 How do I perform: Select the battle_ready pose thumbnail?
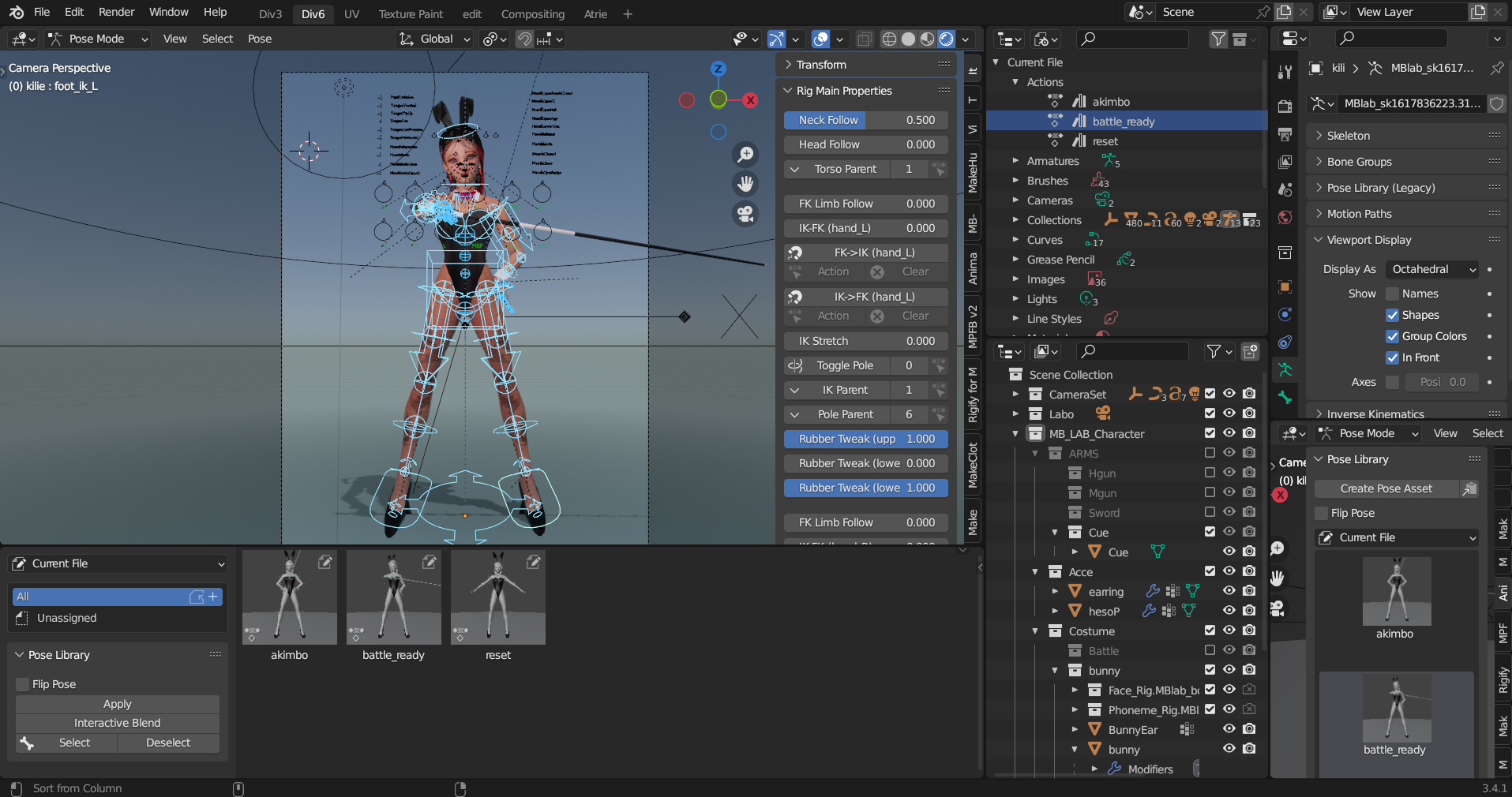[x=393, y=597]
